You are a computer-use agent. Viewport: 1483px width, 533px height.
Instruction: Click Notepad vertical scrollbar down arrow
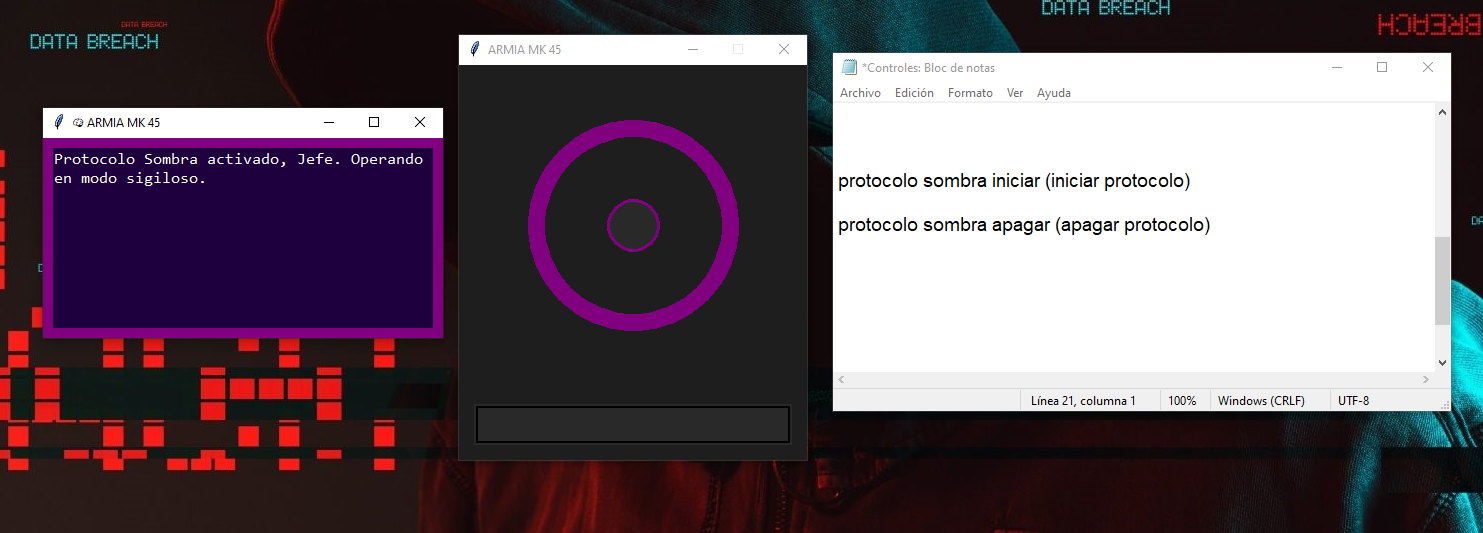pos(1442,363)
